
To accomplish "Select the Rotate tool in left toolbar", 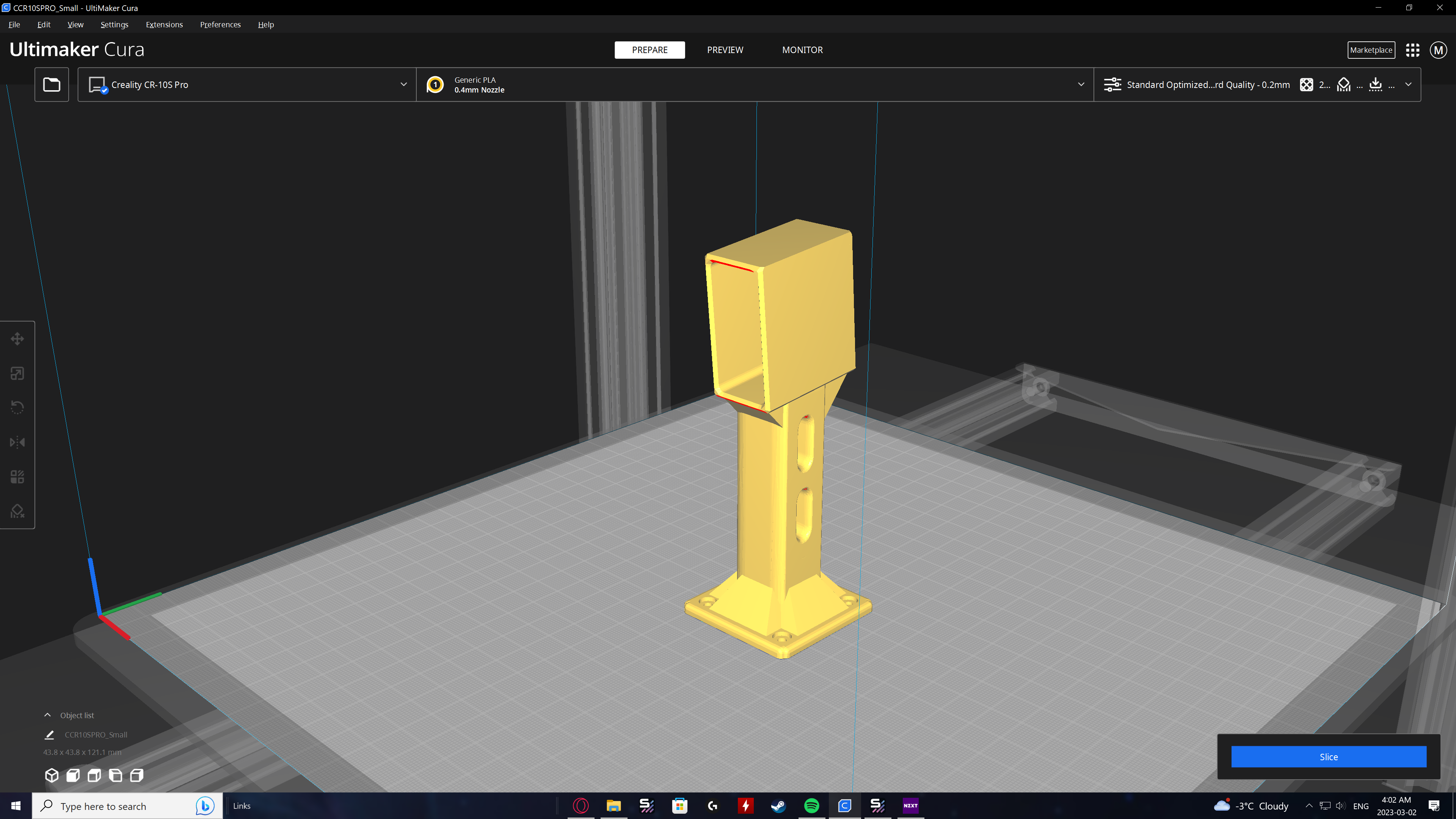I will coord(17,408).
